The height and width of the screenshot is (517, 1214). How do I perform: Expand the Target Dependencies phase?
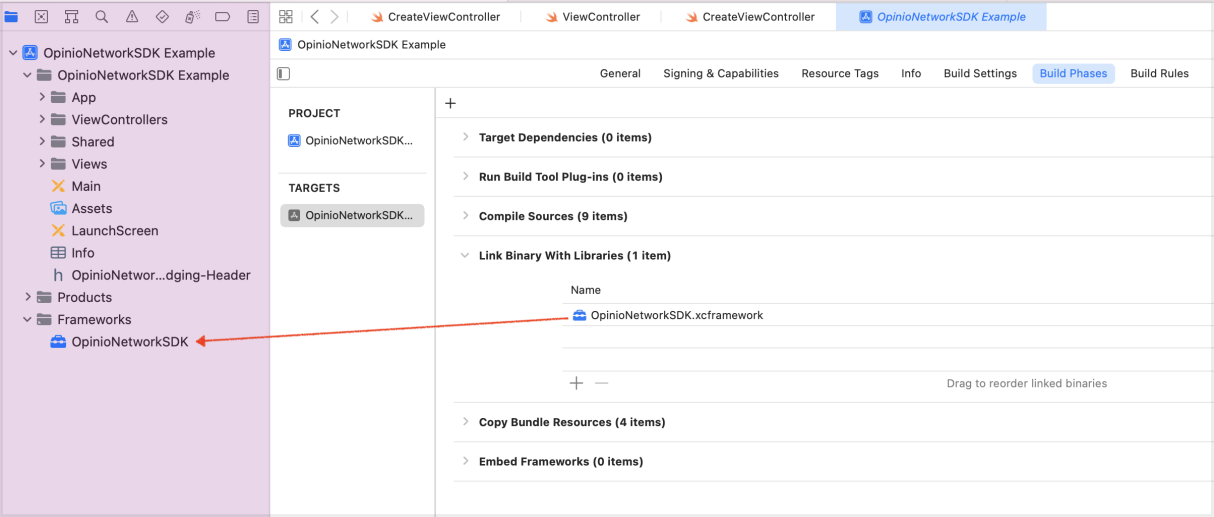(465, 137)
